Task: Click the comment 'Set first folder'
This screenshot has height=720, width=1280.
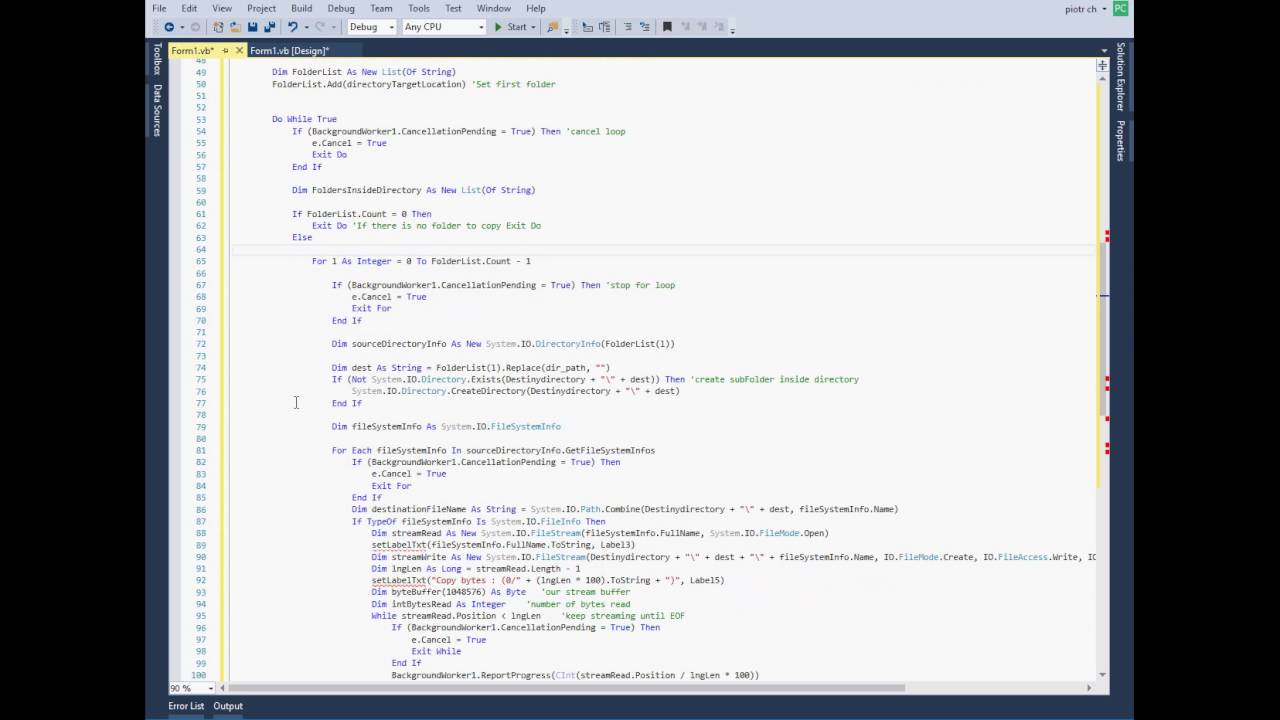Action: (x=513, y=84)
